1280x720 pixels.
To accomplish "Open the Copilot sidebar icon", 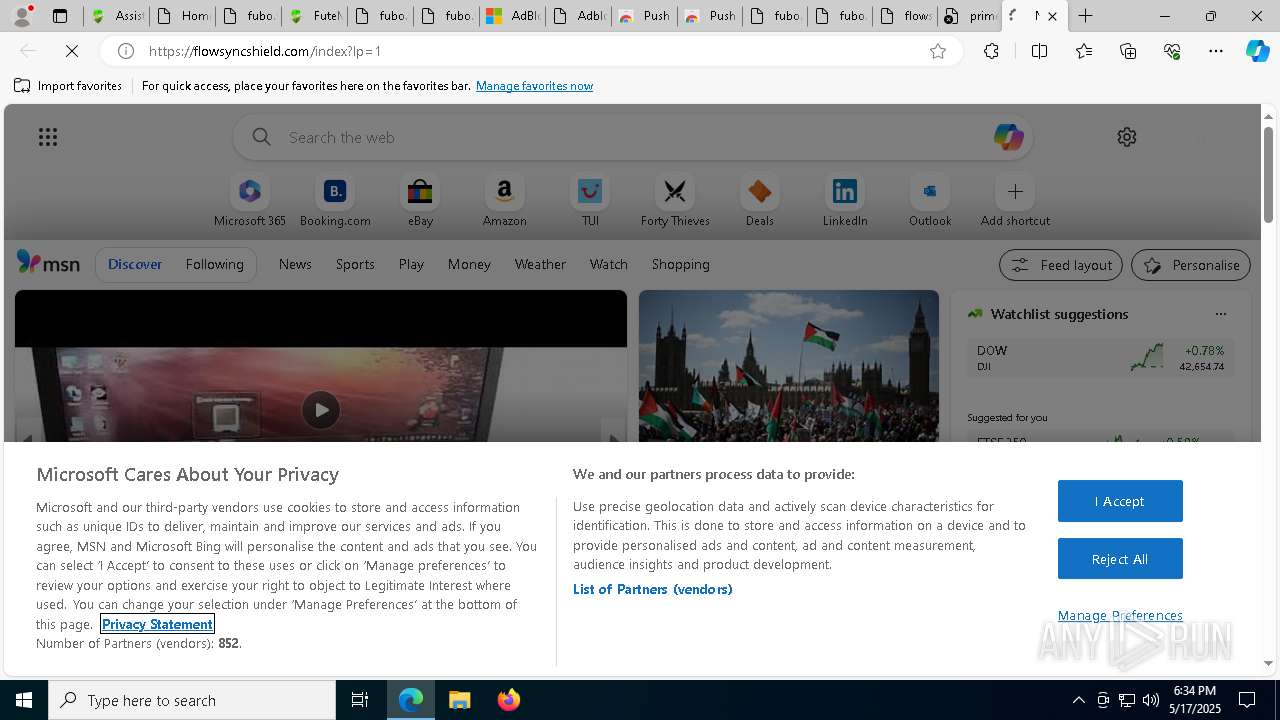I will click(1257, 51).
